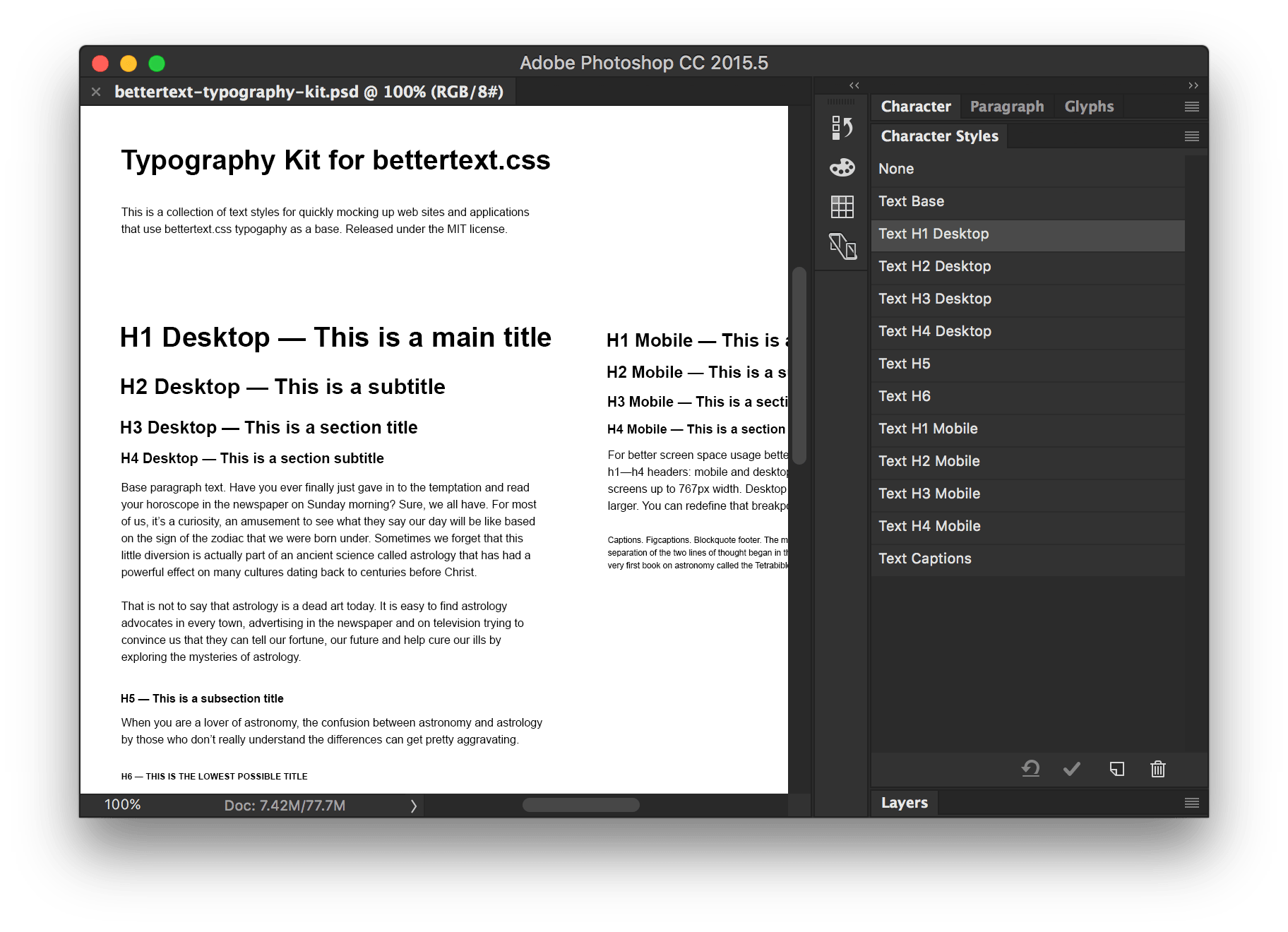Apply the Text Base style
The image size is (1288, 932).
click(x=1027, y=201)
